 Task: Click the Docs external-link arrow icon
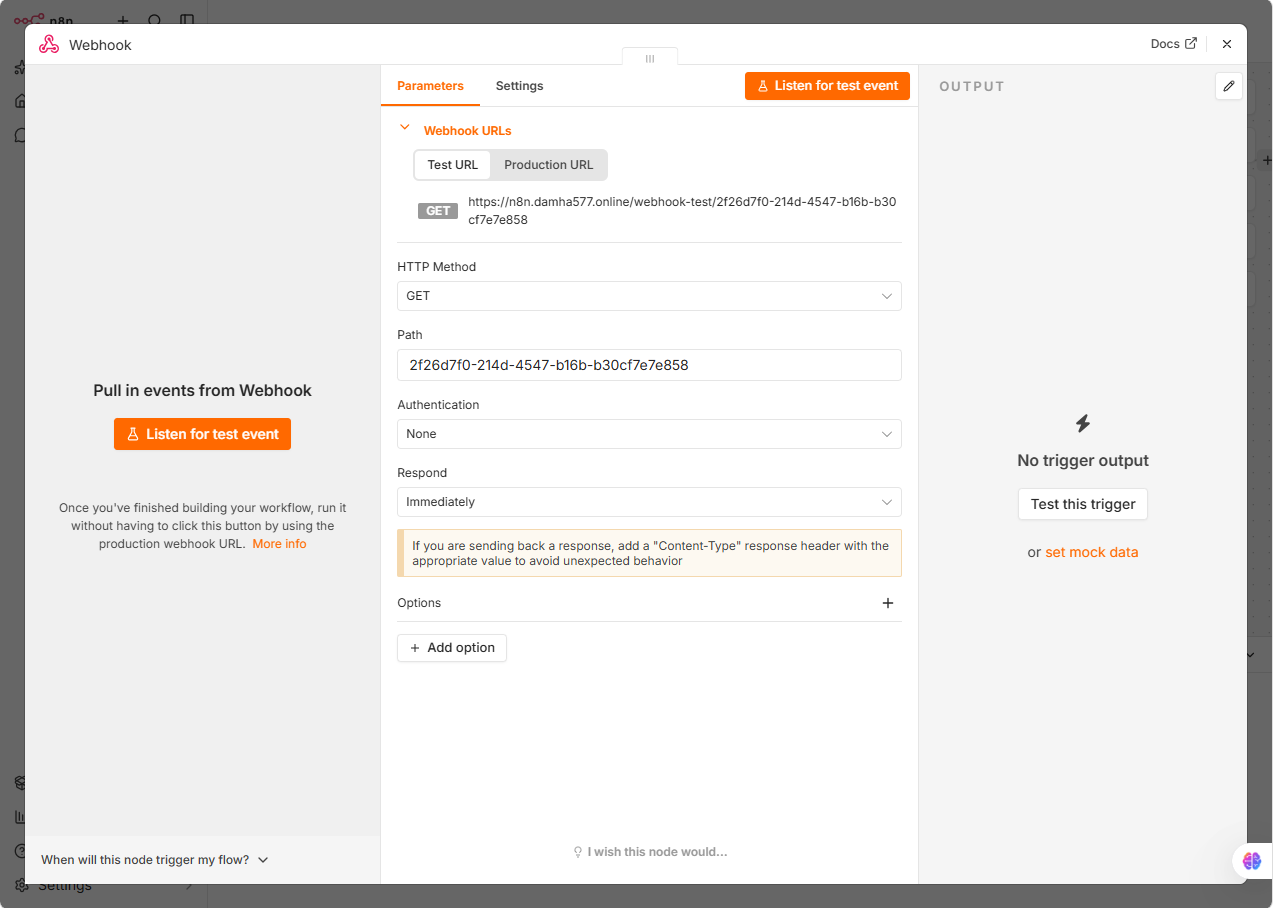coord(1190,44)
